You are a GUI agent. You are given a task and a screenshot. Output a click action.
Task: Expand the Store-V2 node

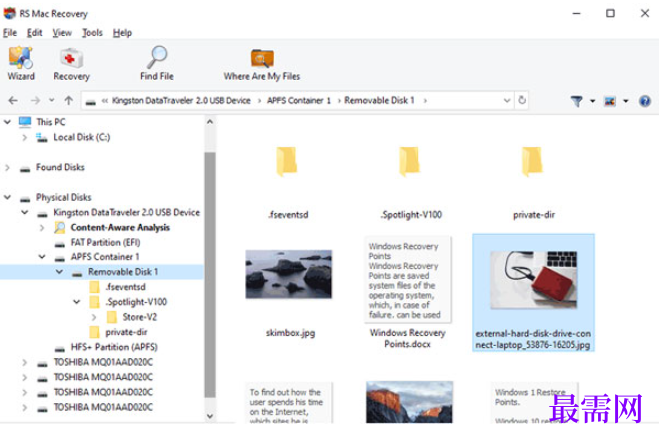(94, 317)
